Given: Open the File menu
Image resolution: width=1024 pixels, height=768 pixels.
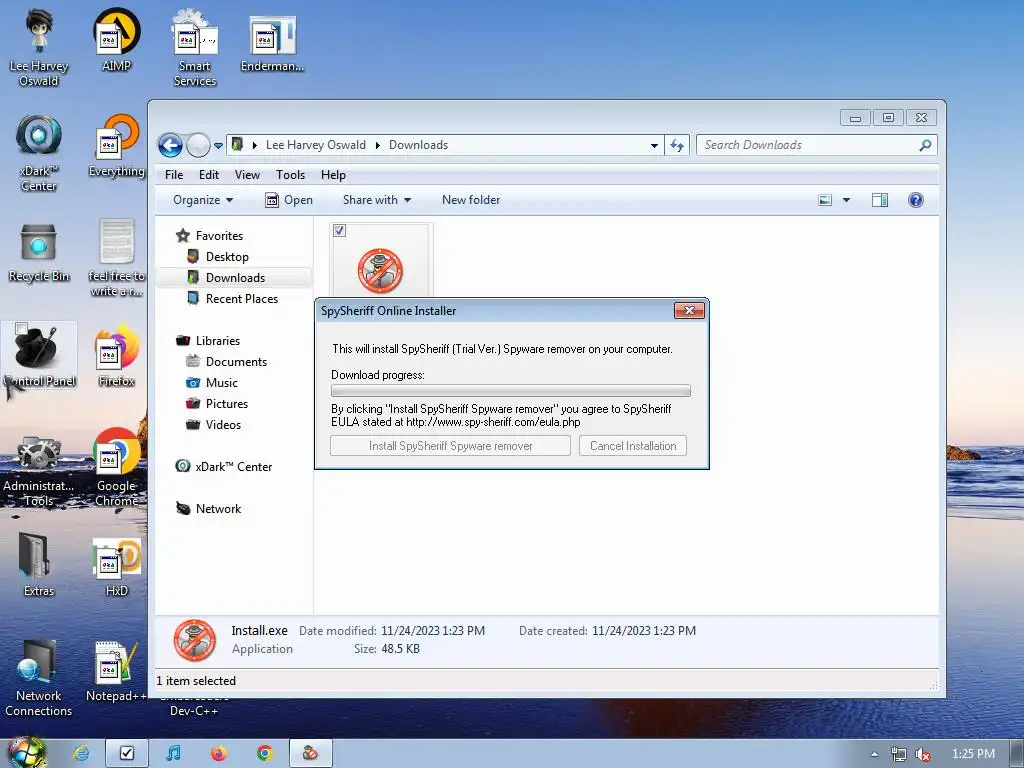Looking at the screenshot, I should pos(174,175).
